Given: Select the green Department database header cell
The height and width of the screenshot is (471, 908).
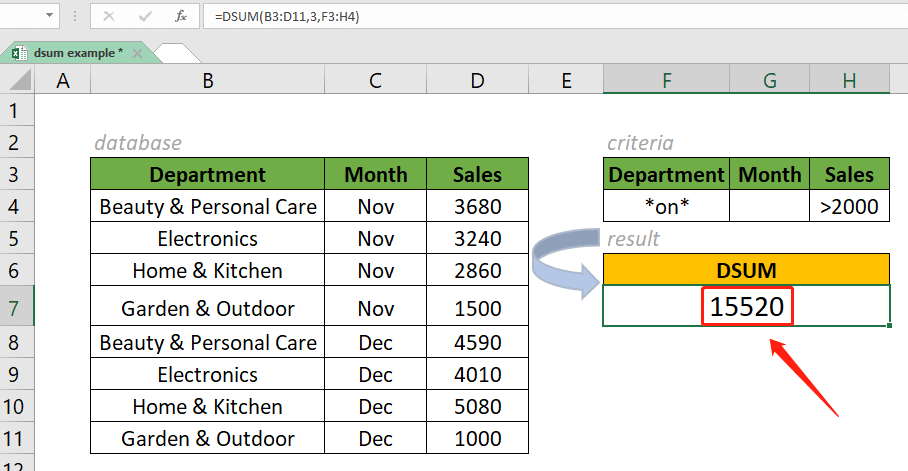Looking at the screenshot, I should [x=207, y=175].
